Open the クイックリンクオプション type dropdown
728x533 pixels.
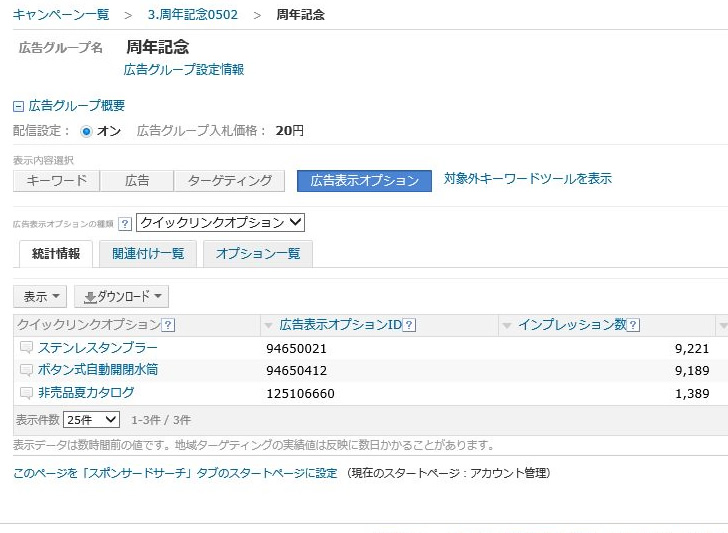click(220, 223)
